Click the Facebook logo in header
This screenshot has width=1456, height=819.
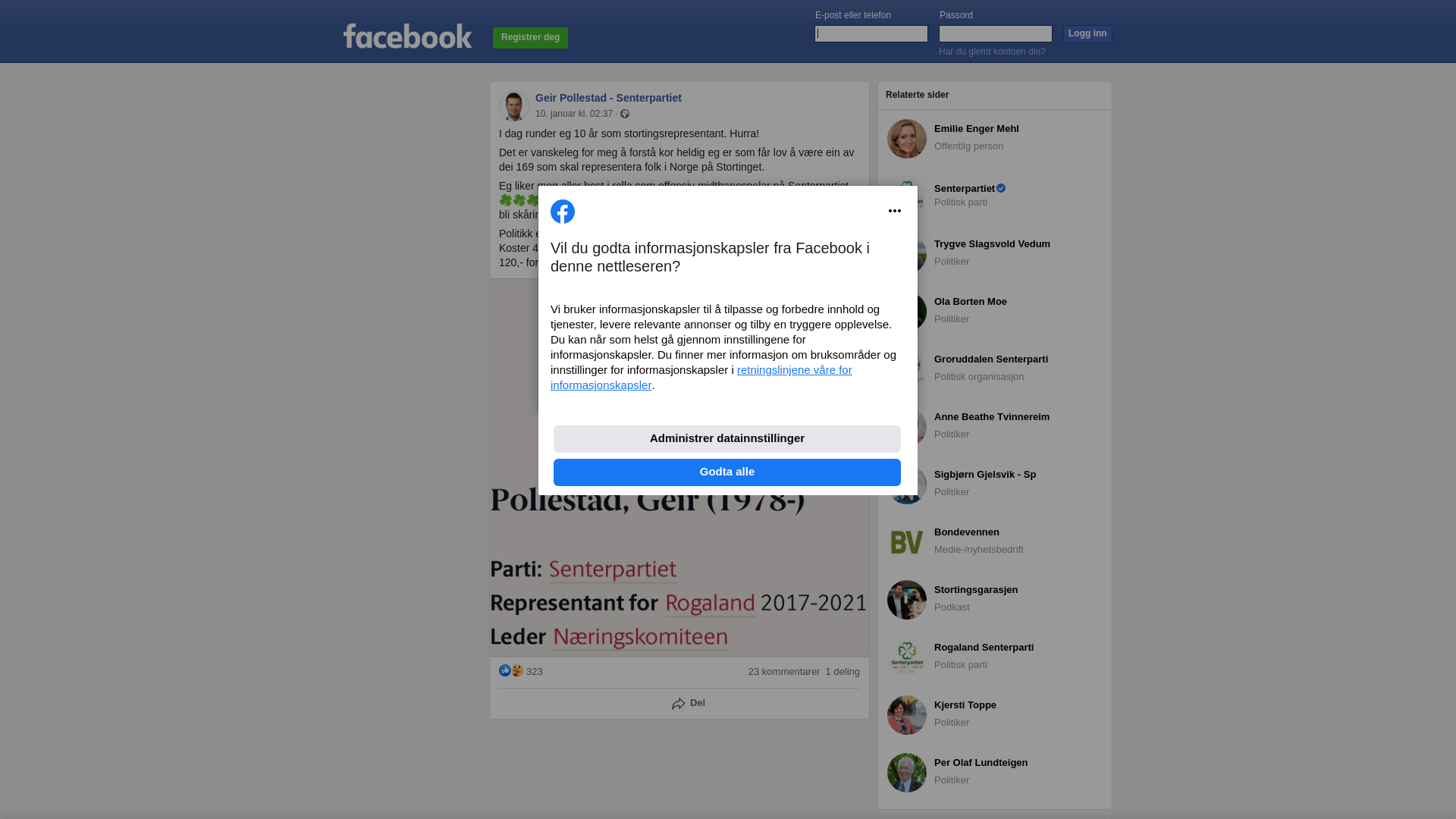pos(407,36)
